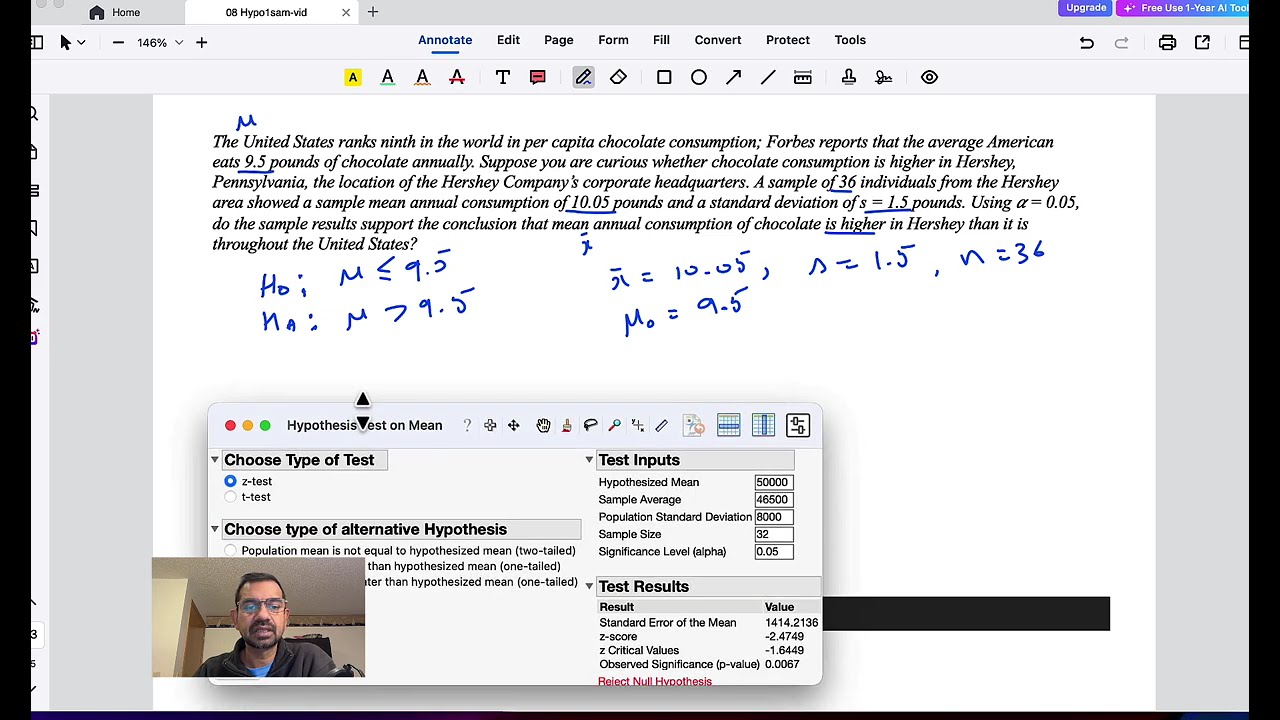Image resolution: width=1280 pixels, height=720 pixels.
Task: Select the eraser tool
Action: (x=618, y=77)
